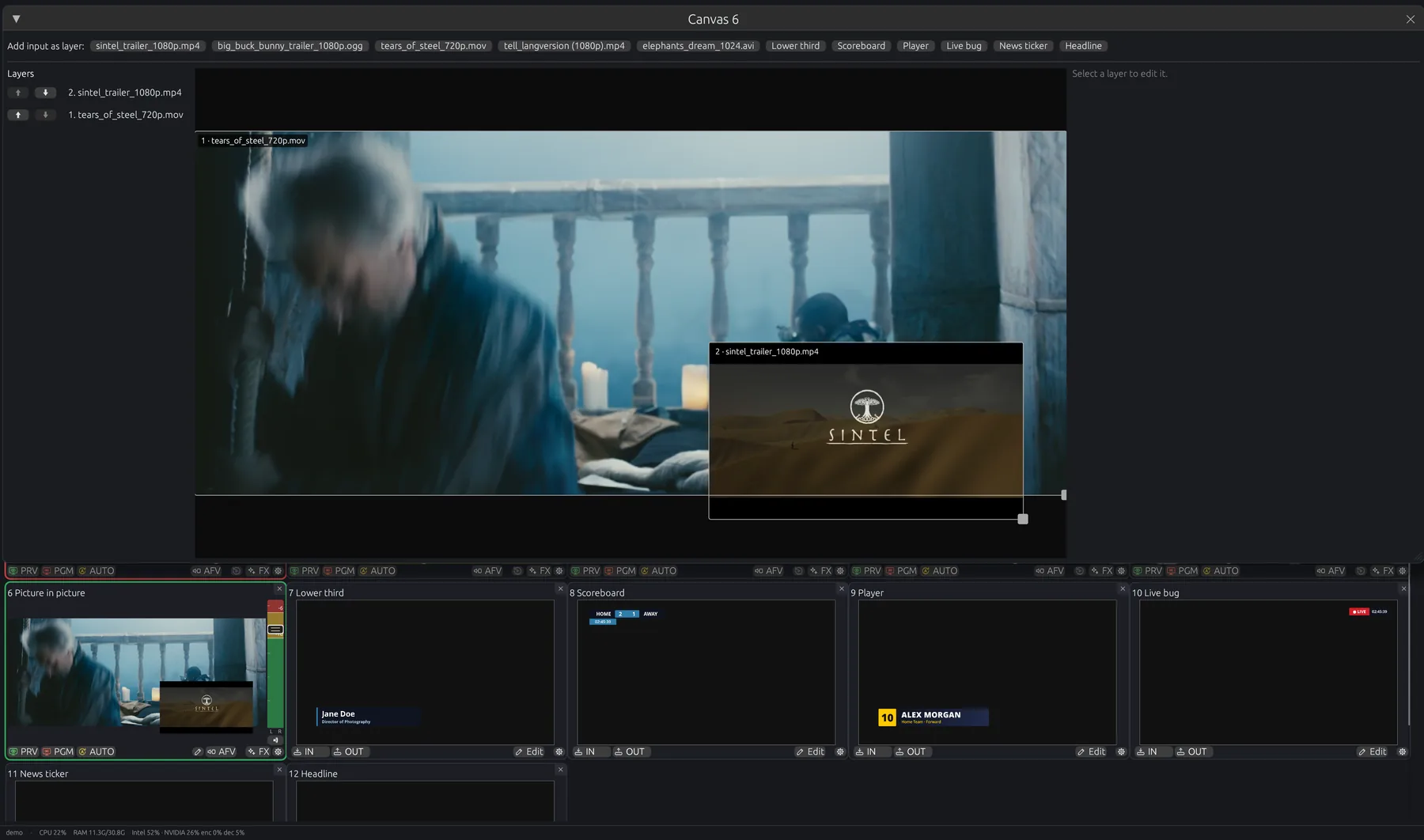Remove the Headline tile with its X
Screen dimensions: 1424x840
[560, 770]
